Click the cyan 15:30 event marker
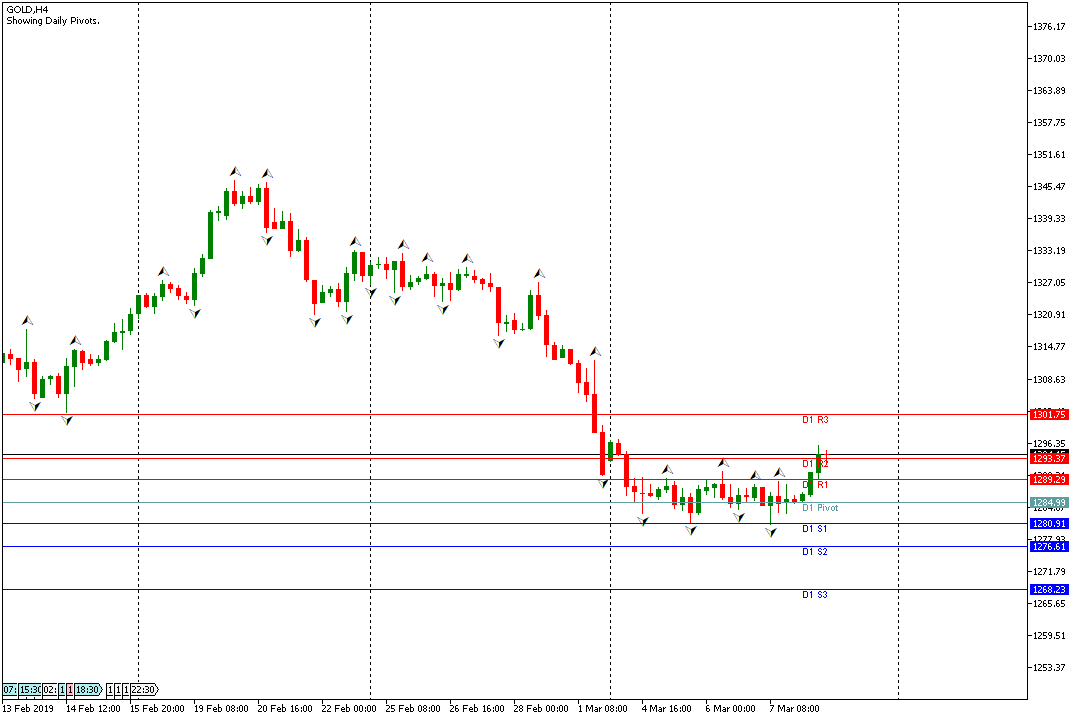 30,690
